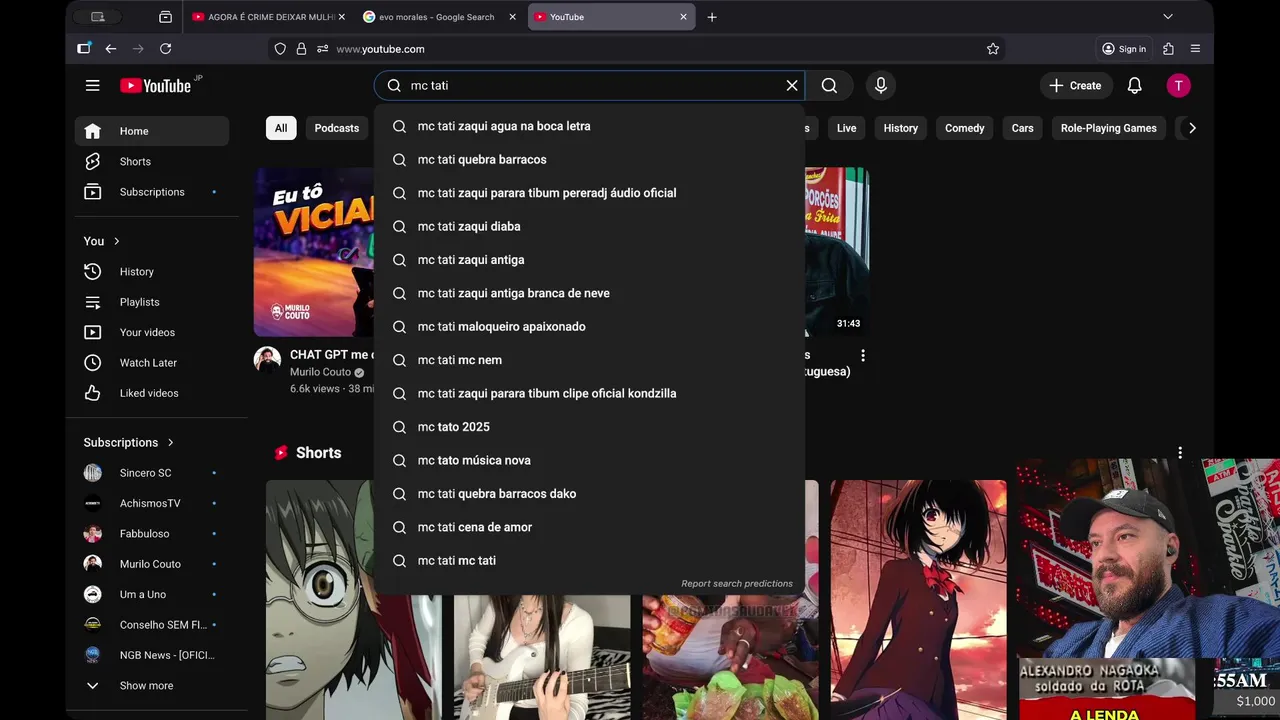Open Shorts in the sidebar

tap(151, 161)
